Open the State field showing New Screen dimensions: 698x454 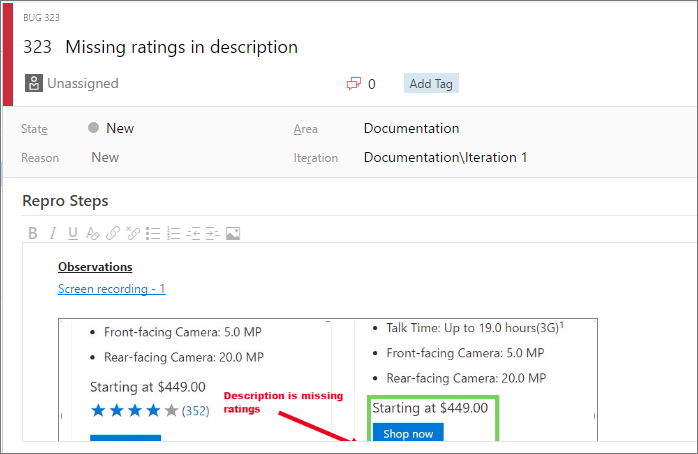119,128
